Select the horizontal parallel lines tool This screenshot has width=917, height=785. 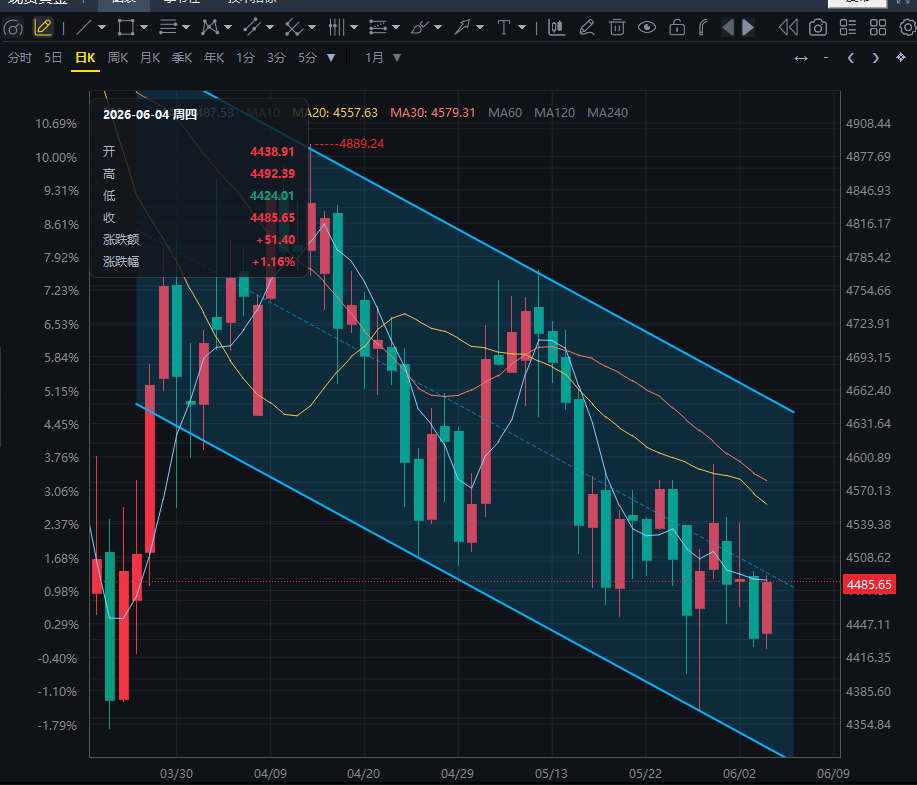coord(168,27)
